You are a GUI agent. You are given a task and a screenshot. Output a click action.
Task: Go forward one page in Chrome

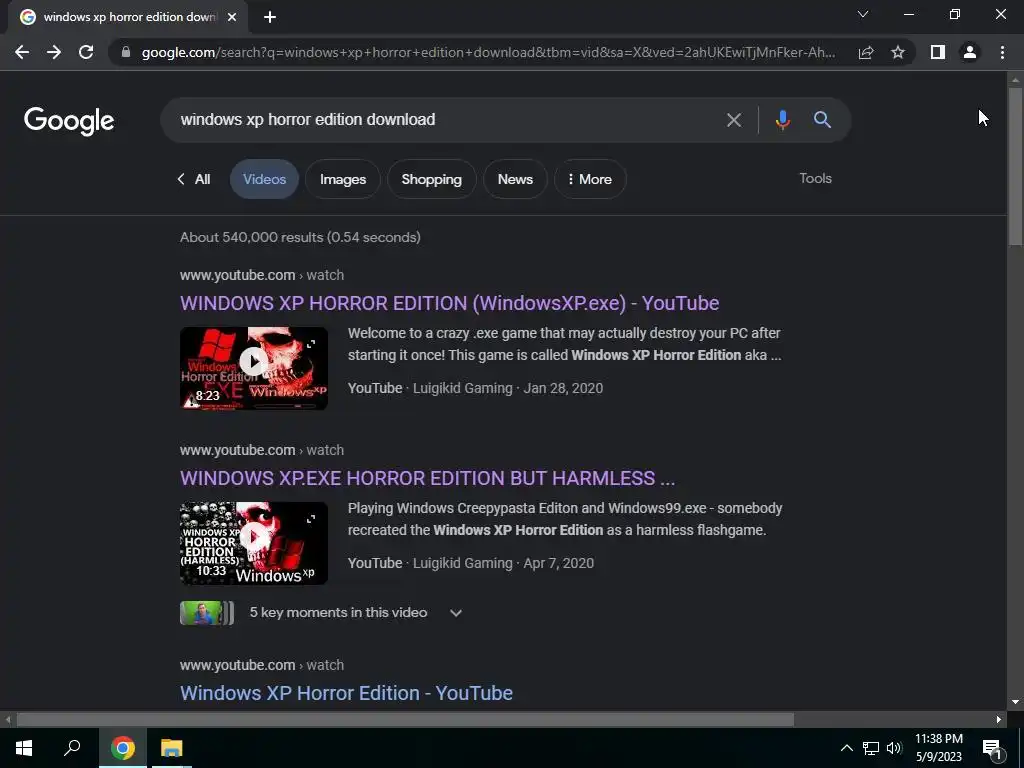tap(54, 52)
